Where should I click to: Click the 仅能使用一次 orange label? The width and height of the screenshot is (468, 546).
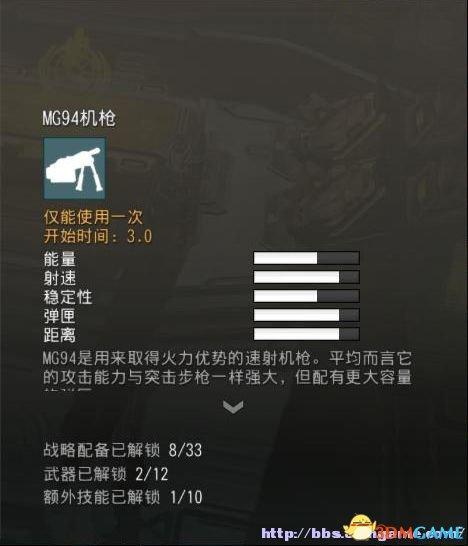(x=93, y=217)
